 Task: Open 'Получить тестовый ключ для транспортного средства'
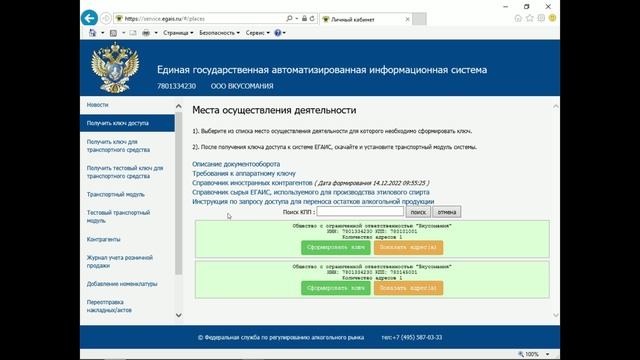(125, 172)
